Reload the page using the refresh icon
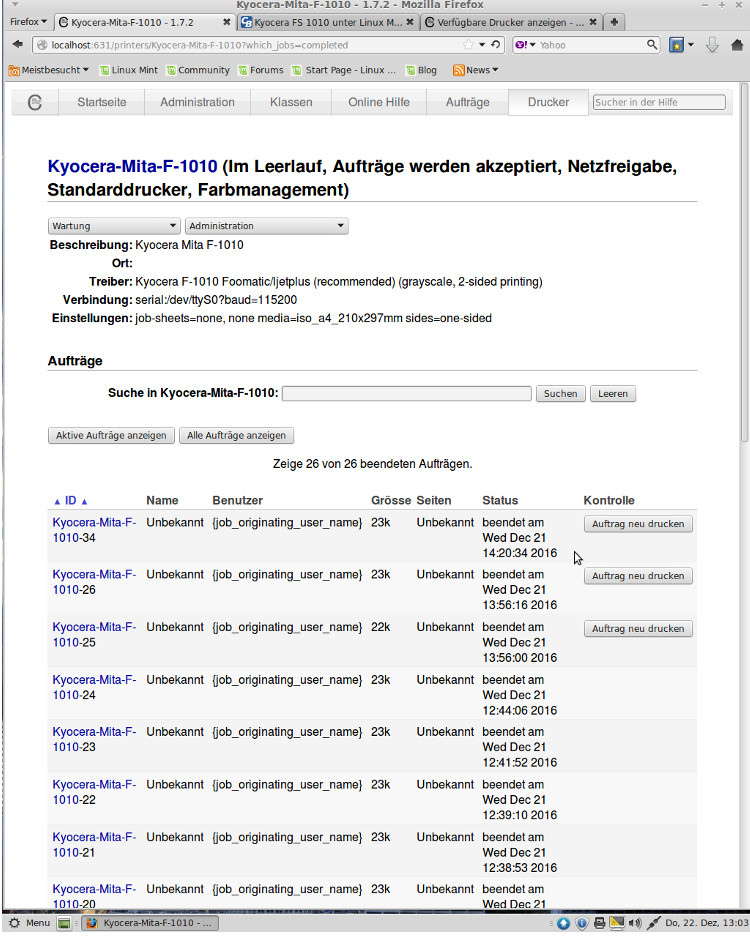The height and width of the screenshot is (937, 750). coord(495,45)
